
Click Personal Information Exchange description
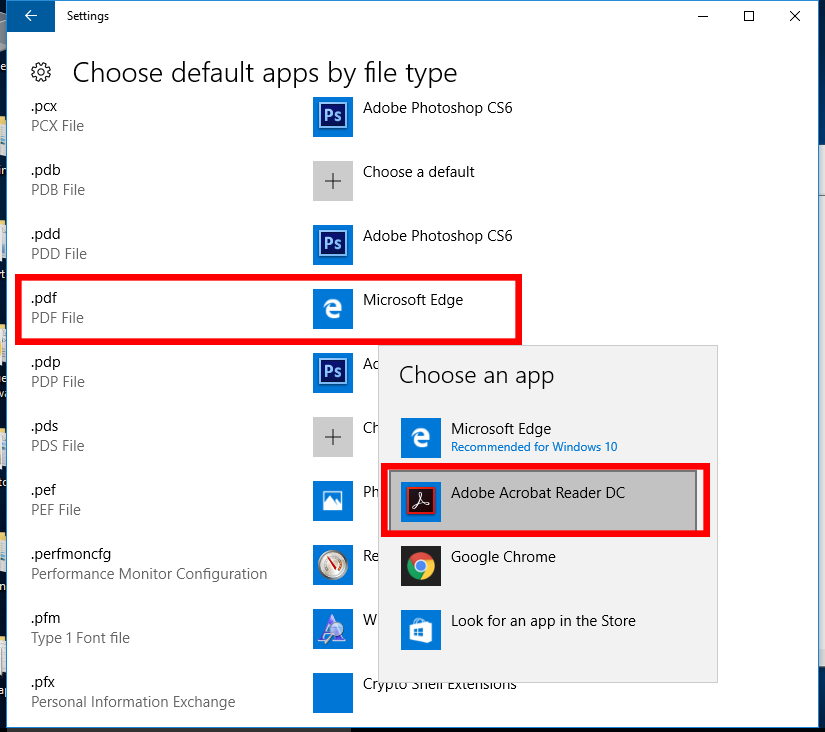133,702
